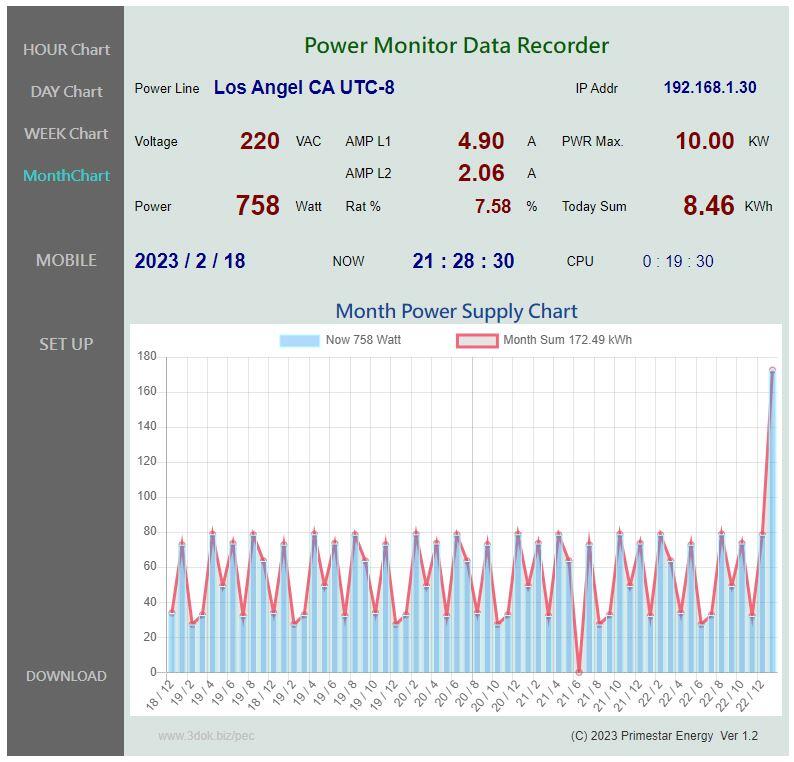Image resolution: width=794 pixels, height=762 pixels.
Task: Switch to the DAY Chart page
Action: pyautogui.click(x=66, y=91)
